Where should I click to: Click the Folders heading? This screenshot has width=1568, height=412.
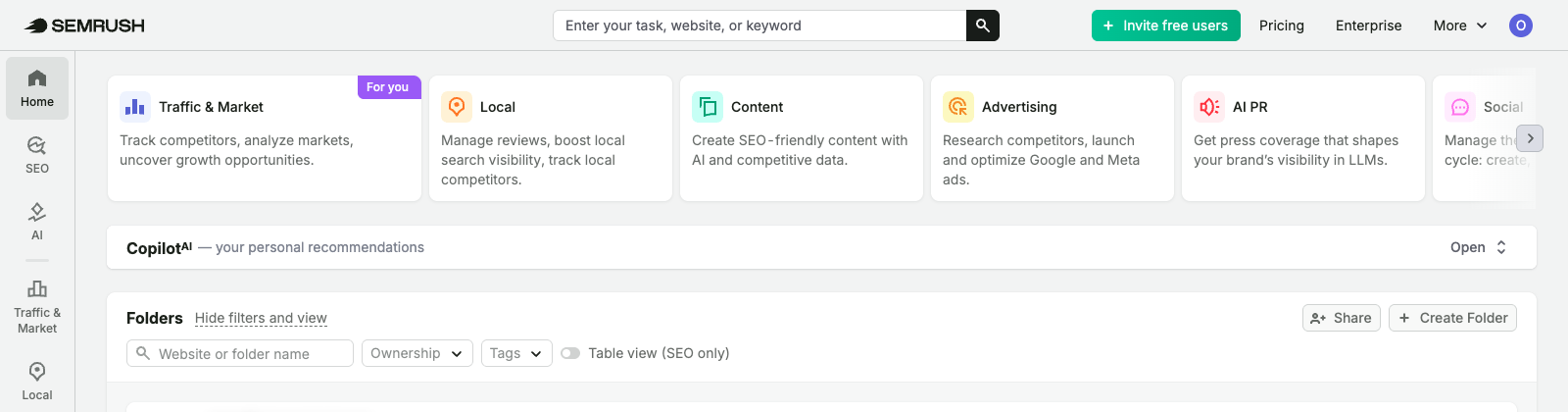click(x=155, y=318)
